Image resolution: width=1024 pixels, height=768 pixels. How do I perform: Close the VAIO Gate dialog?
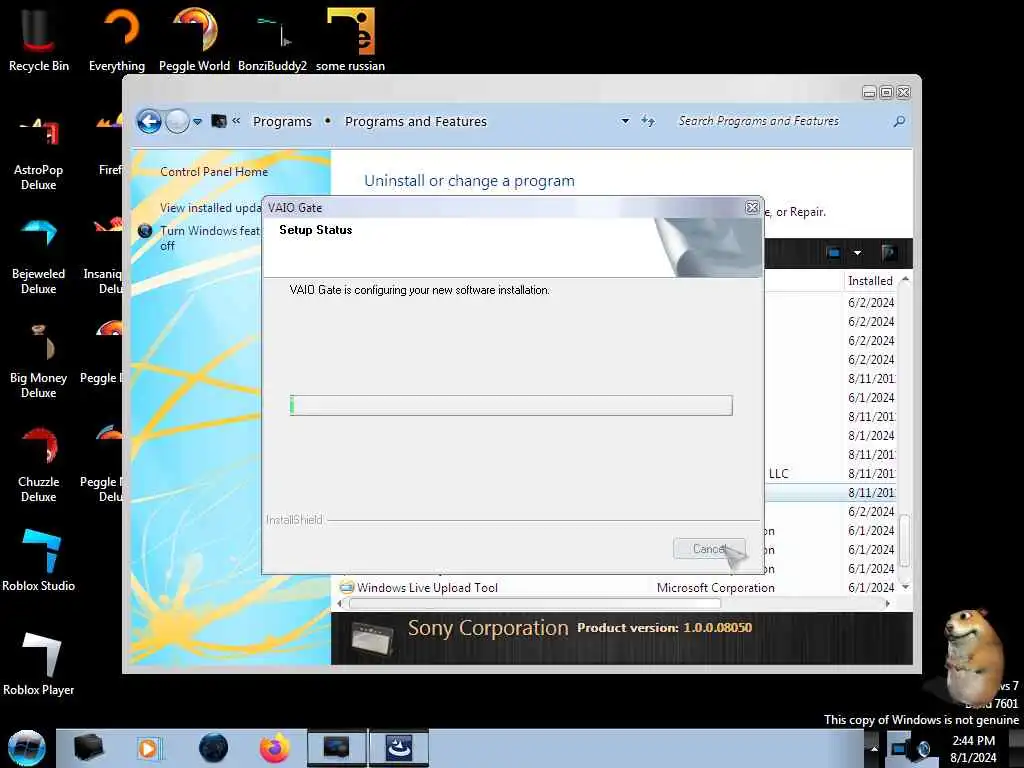[752, 207]
